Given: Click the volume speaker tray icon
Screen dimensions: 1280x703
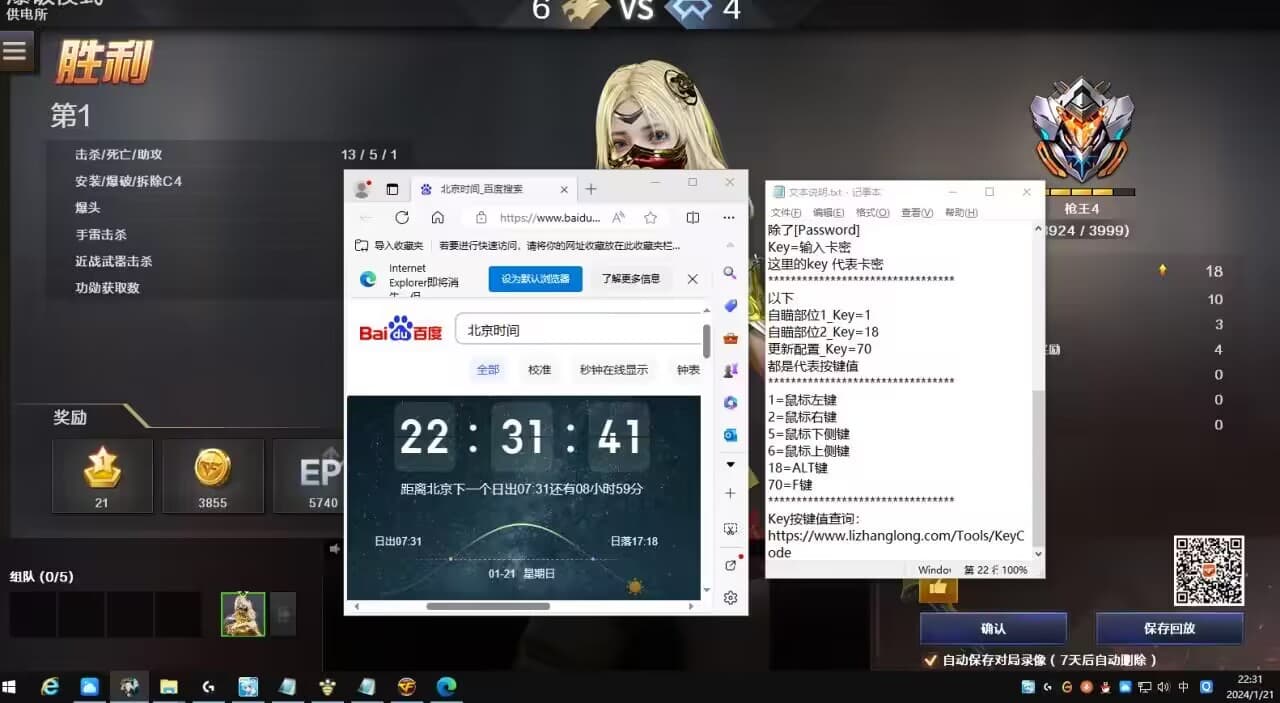Looking at the screenshot, I should tap(1162, 687).
